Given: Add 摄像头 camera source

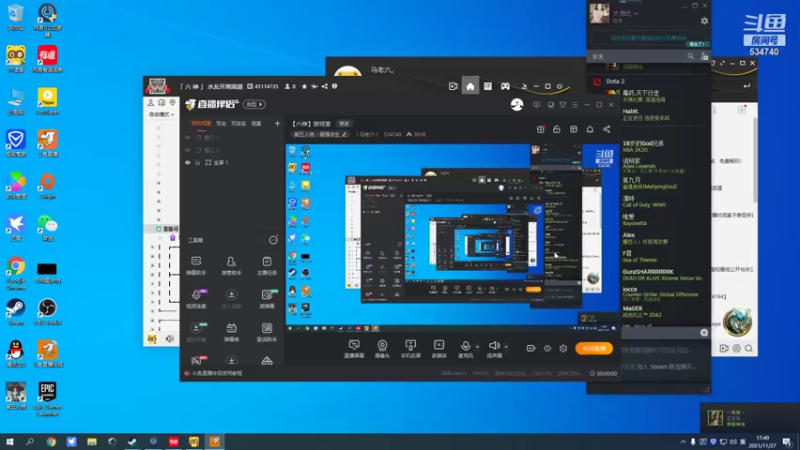Looking at the screenshot, I should 382,349.
